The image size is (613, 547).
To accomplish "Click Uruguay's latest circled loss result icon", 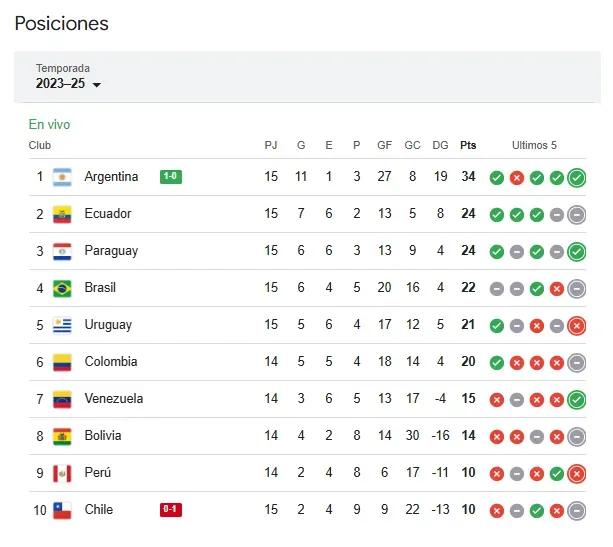I will 576,326.
